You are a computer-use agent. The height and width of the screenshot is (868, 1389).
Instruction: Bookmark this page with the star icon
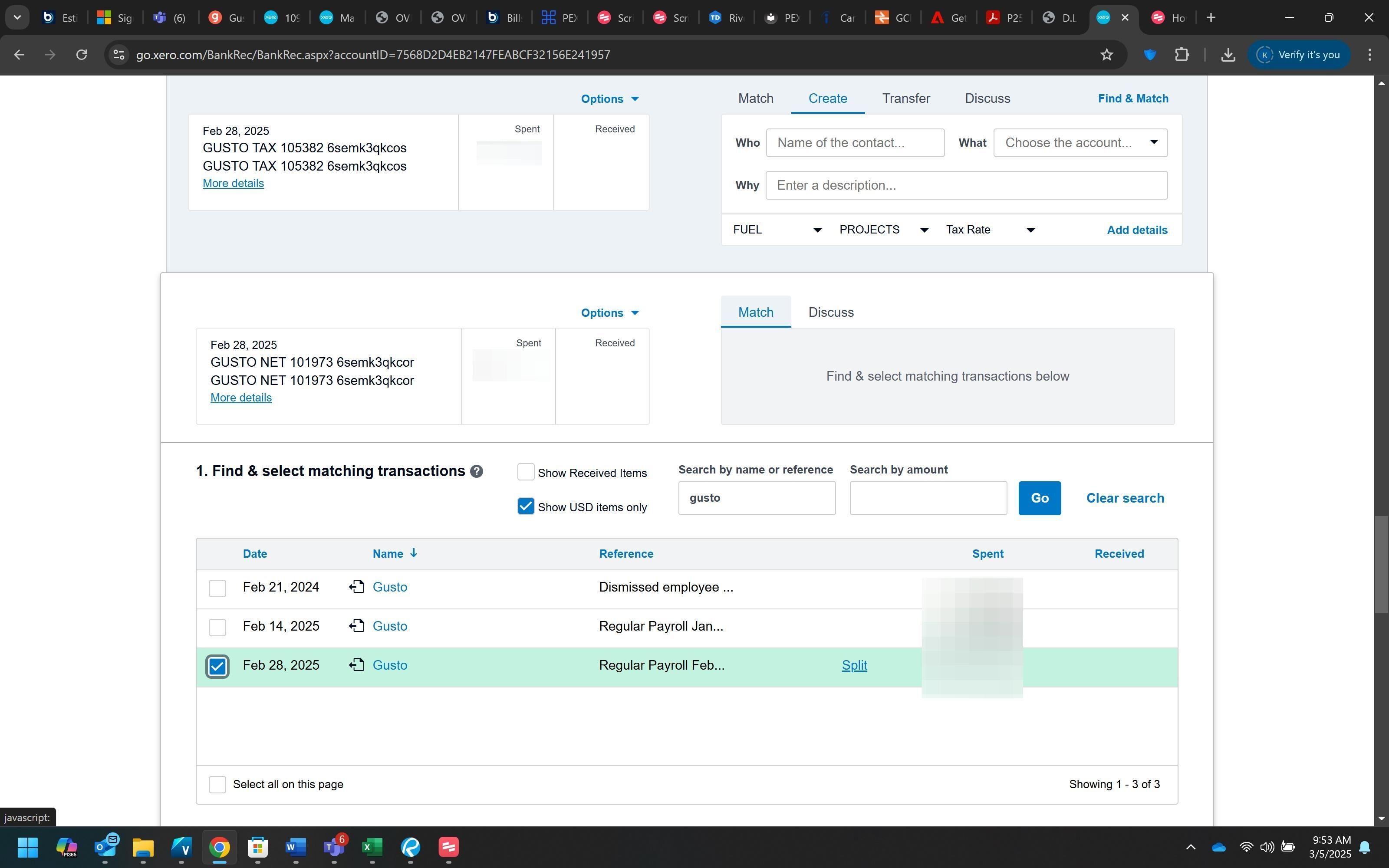click(x=1106, y=55)
